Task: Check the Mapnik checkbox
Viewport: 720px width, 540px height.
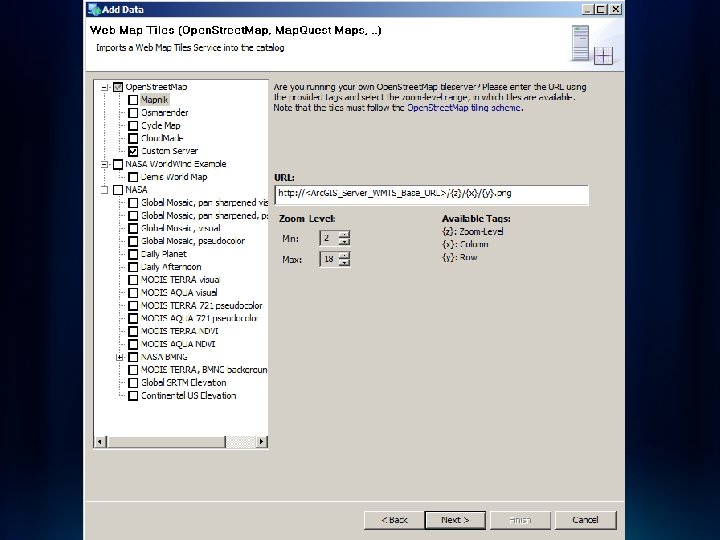Action: 133,100
